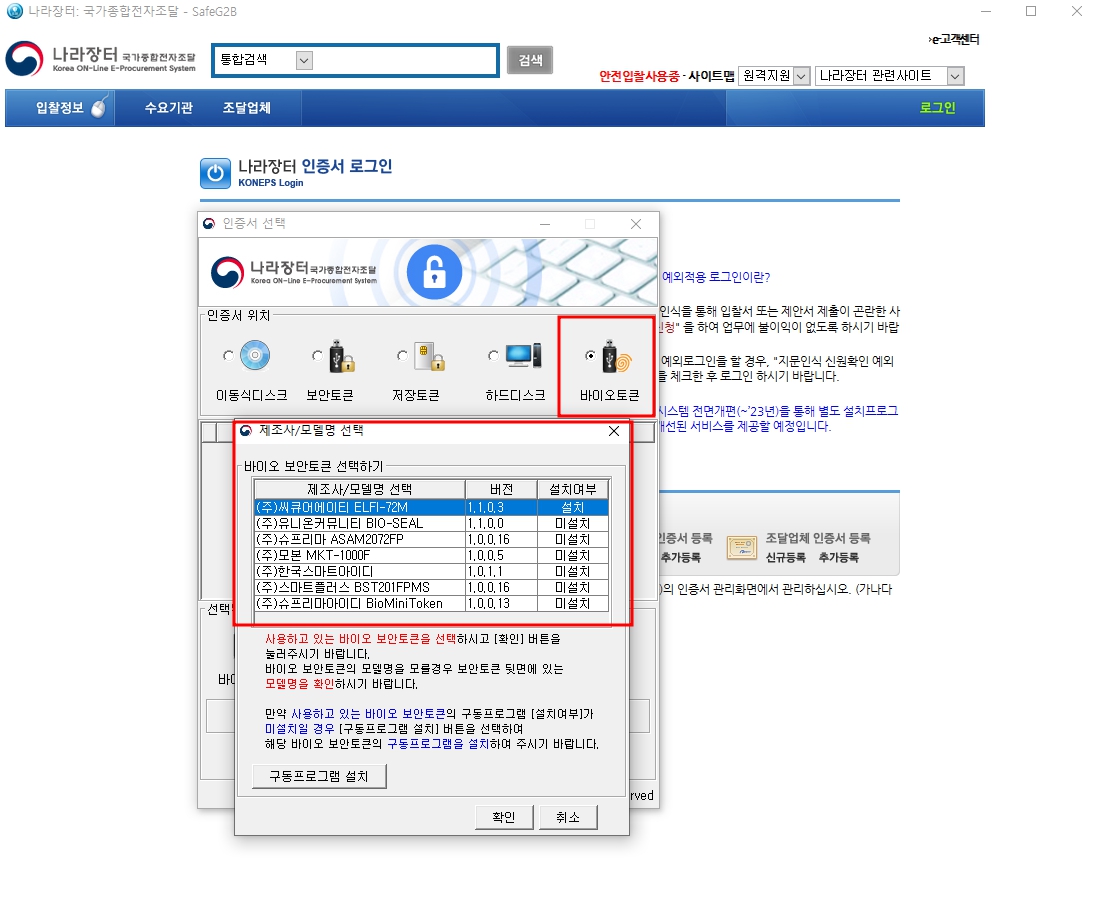
Task: Click the 검색 button
Action: pyautogui.click(x=530, y=60)
